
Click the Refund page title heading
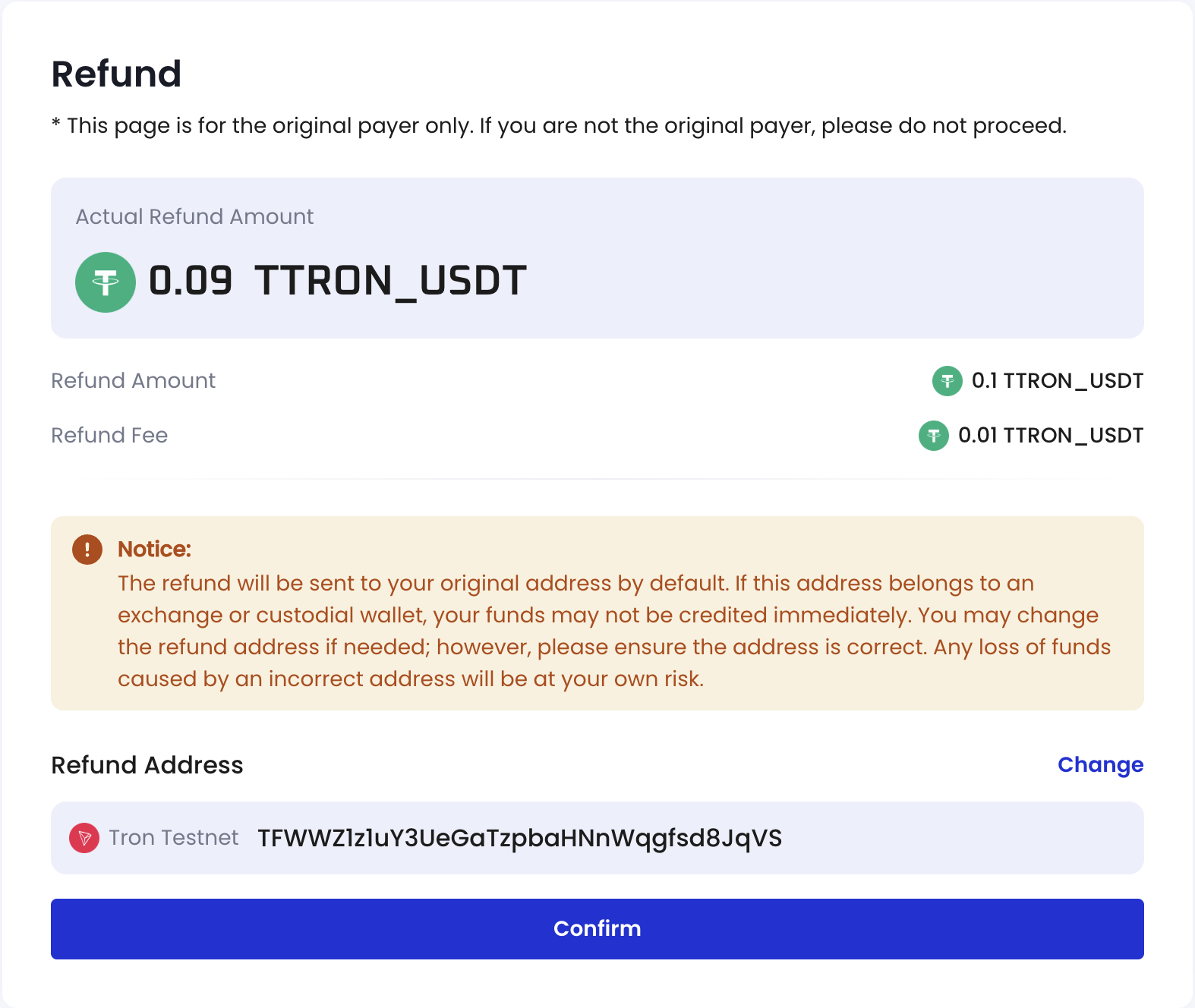tap(116, 73)
